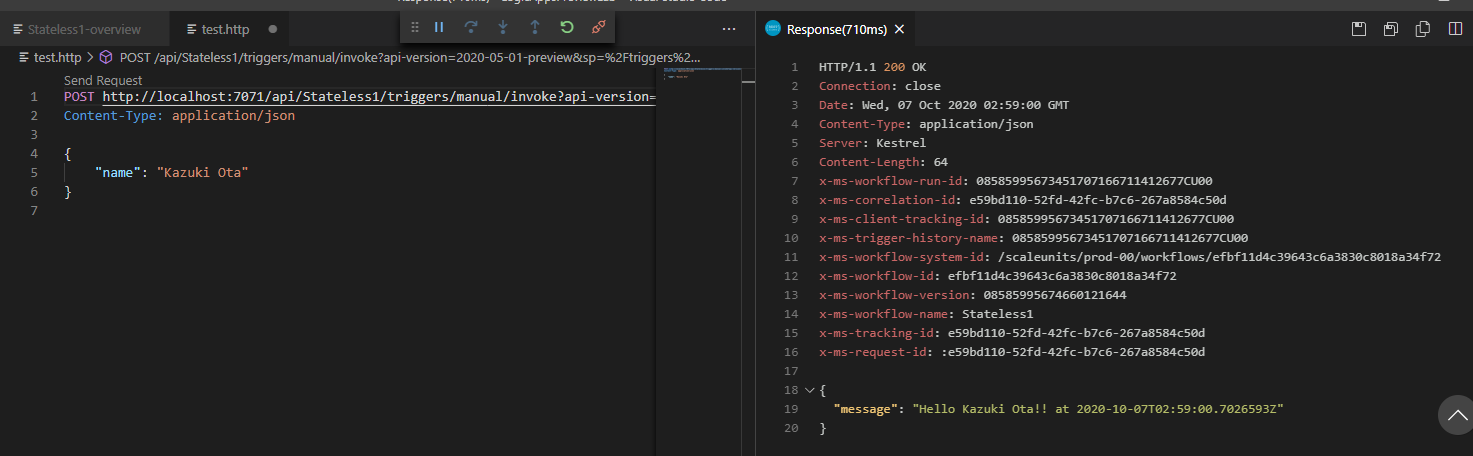This screenshot has height=456, width=1473.
Task: Click the scroll-to-top round arrow button
Action: 1455,414
